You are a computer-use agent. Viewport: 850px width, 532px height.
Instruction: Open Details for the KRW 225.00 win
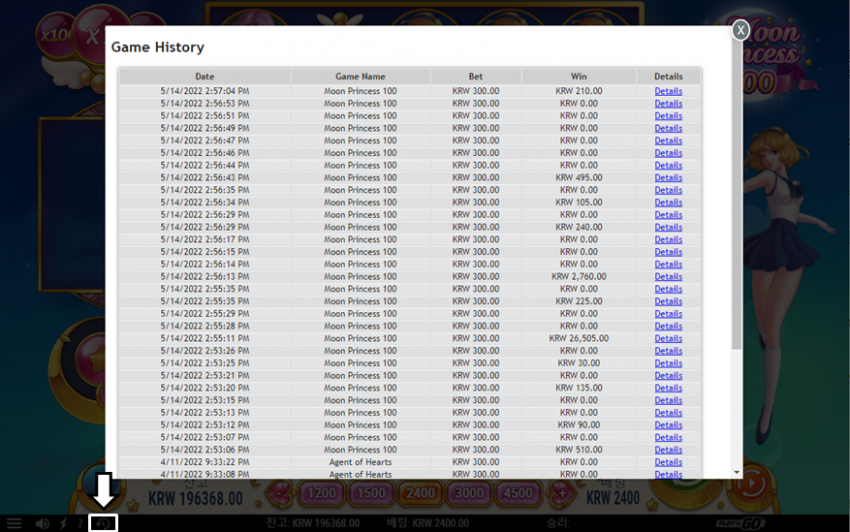point(668,302)
